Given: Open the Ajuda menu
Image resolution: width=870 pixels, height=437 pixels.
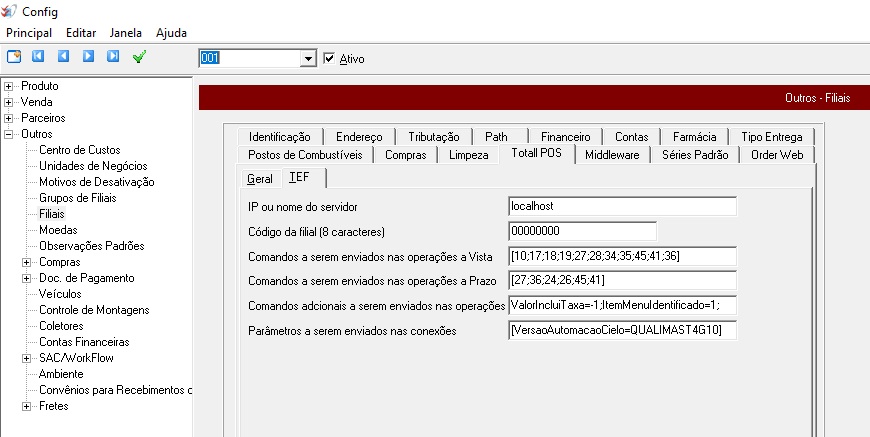Looking at the screenshot, I should [171, 33].
